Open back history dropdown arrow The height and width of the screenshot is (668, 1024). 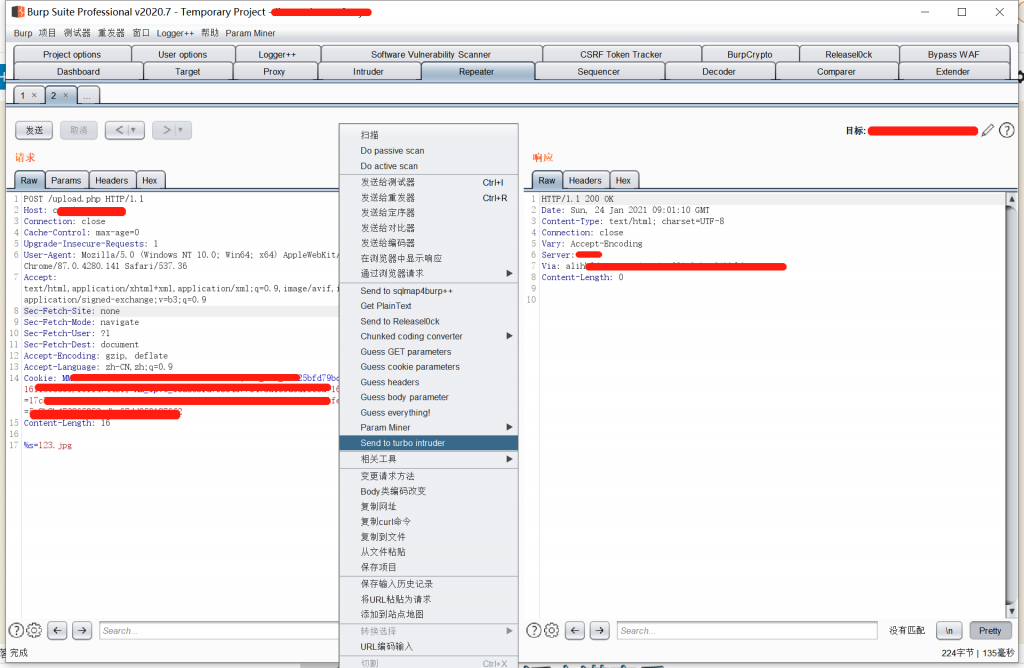click(x=134, y=130)
